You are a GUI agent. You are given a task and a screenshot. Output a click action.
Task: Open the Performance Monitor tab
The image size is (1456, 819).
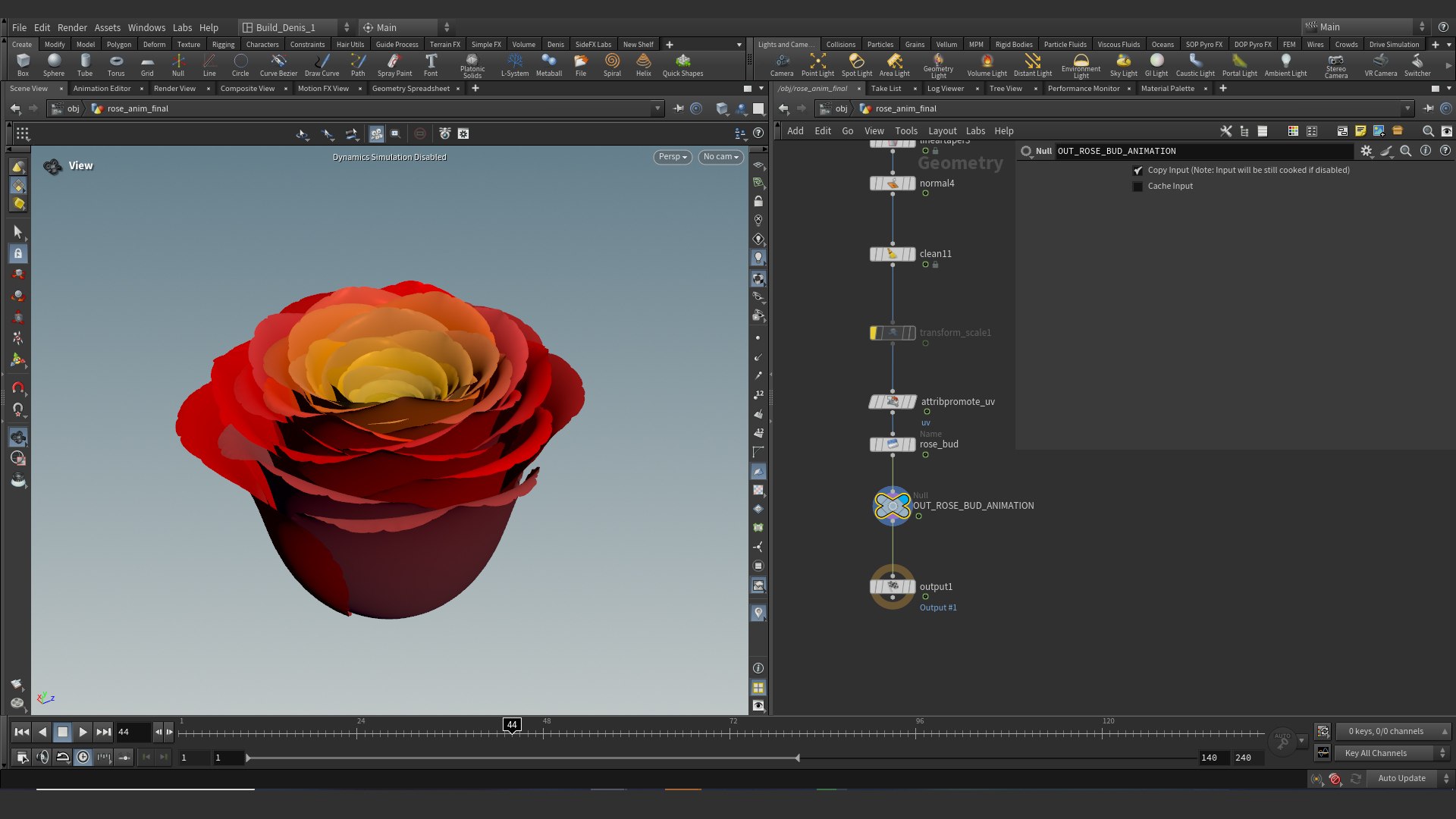point(1084,89)
